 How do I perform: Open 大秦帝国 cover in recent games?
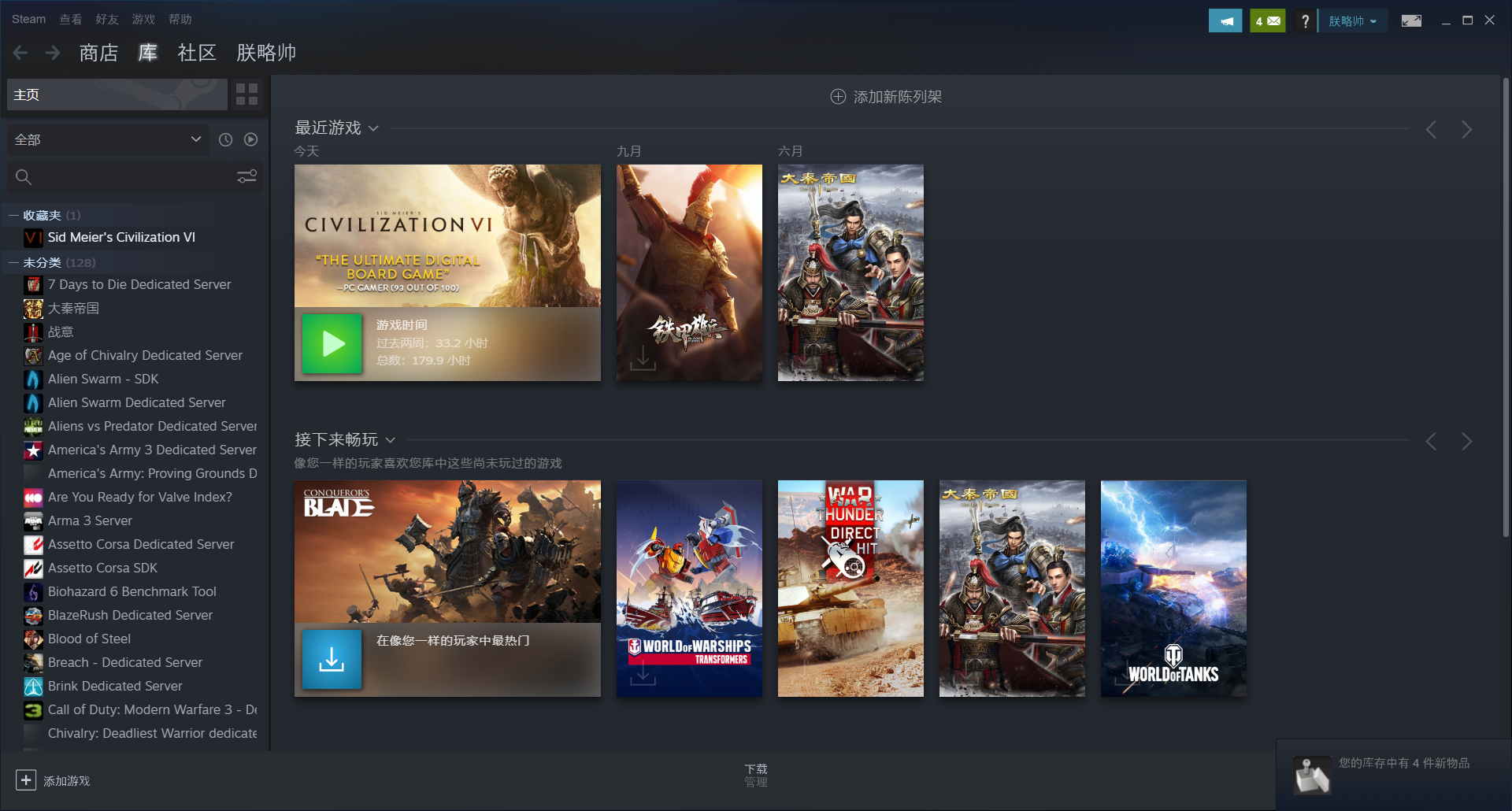(850, 272)
